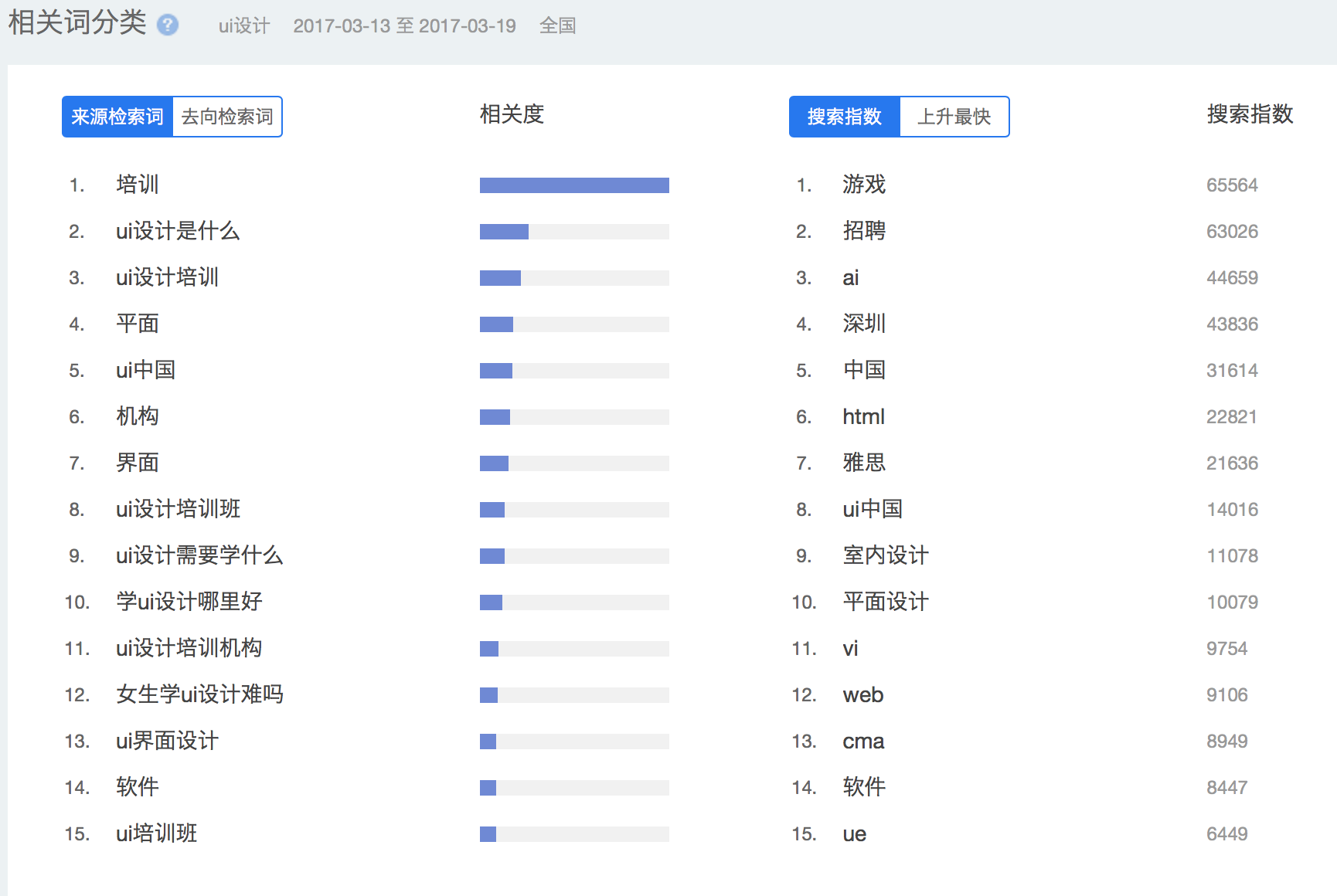Select the 来源检索词 tab

117,117
